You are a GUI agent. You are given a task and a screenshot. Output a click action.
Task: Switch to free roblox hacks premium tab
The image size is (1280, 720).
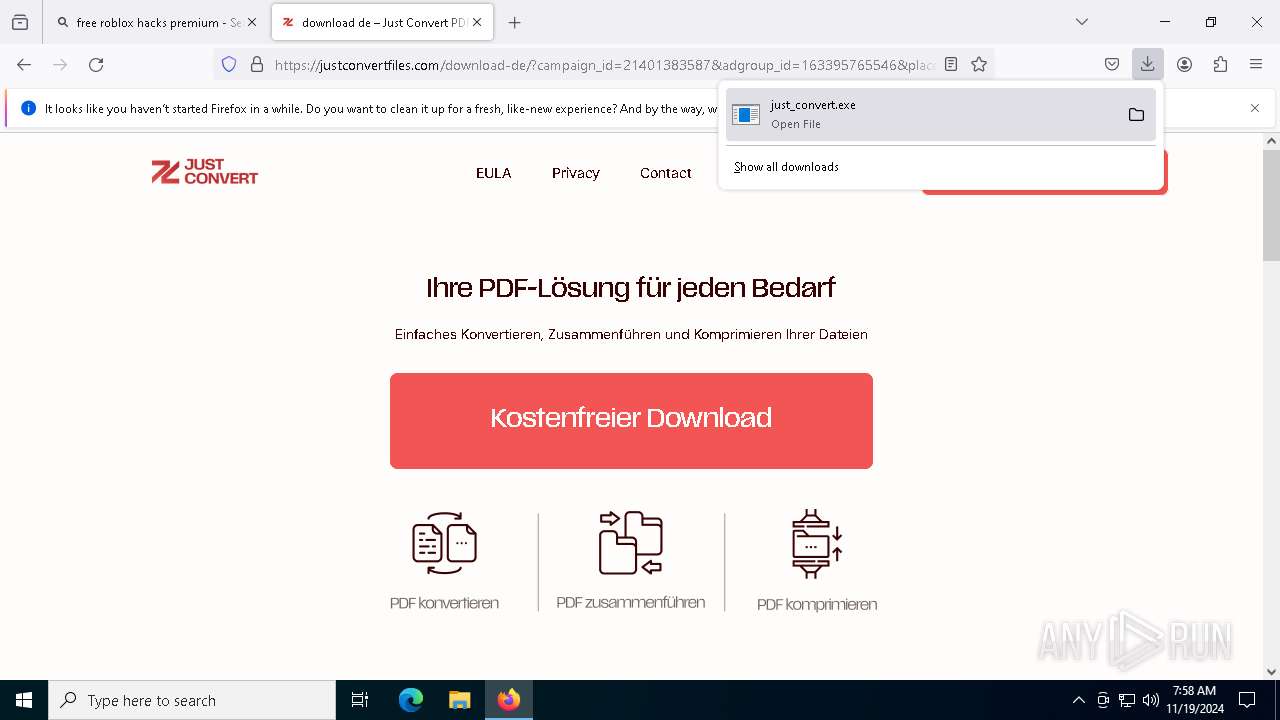(x=157, y=22)
